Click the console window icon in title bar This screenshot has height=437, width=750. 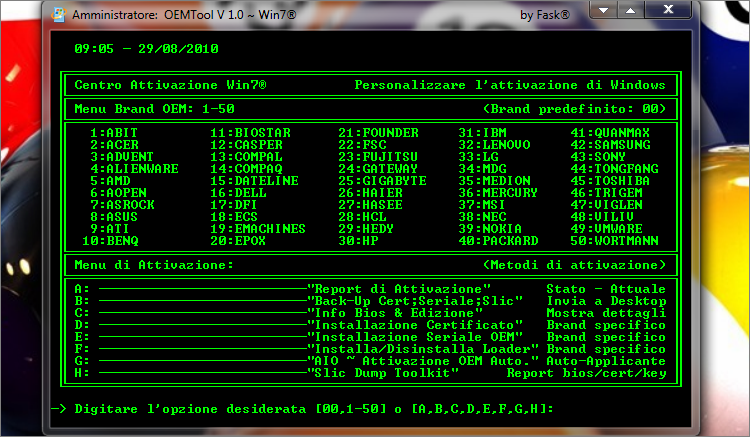click(58, 16)
